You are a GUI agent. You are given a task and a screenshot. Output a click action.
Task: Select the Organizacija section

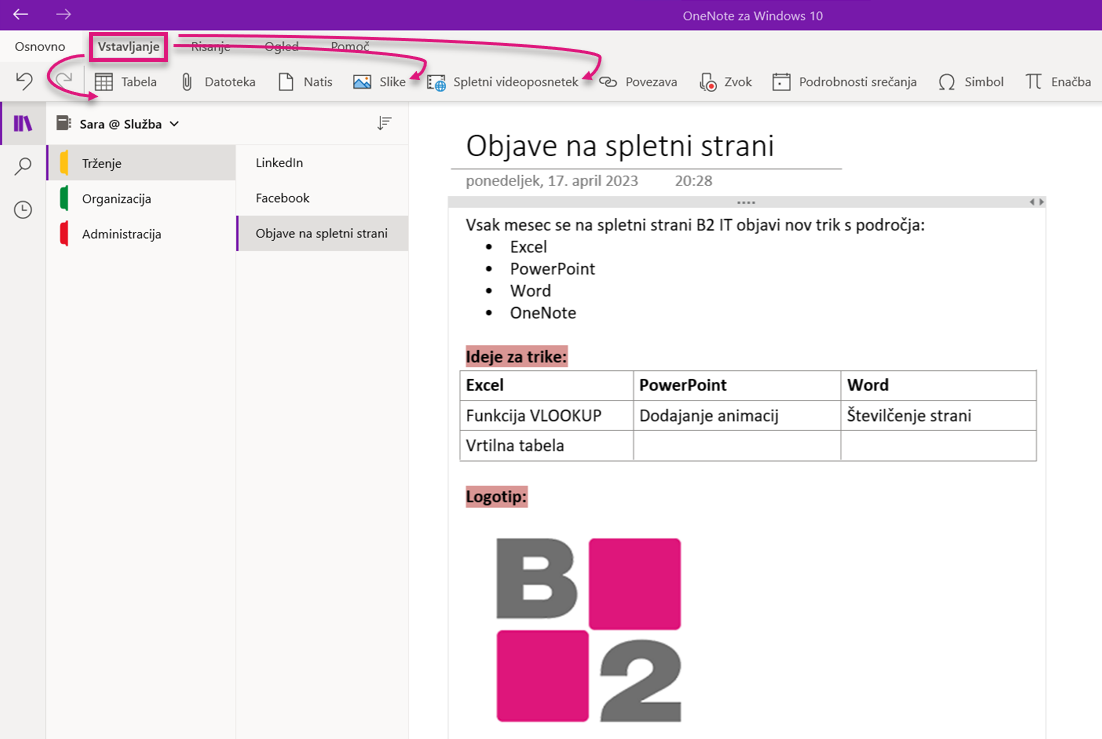(x=141, y=199)
